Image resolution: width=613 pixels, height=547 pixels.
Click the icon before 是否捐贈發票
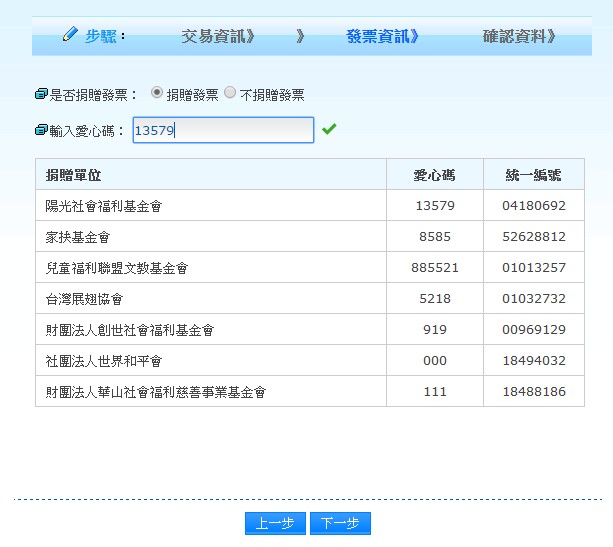41,95
